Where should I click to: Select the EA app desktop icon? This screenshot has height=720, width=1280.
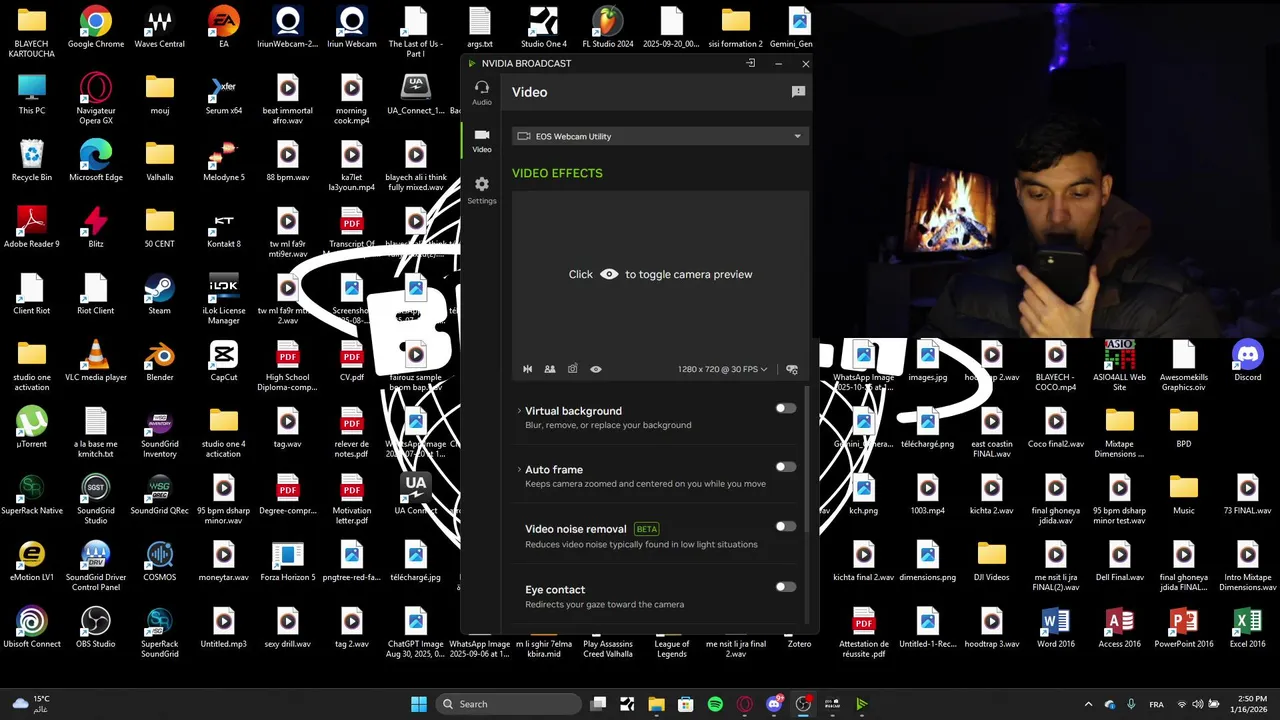pyautogui.click(x=224, y=28)
